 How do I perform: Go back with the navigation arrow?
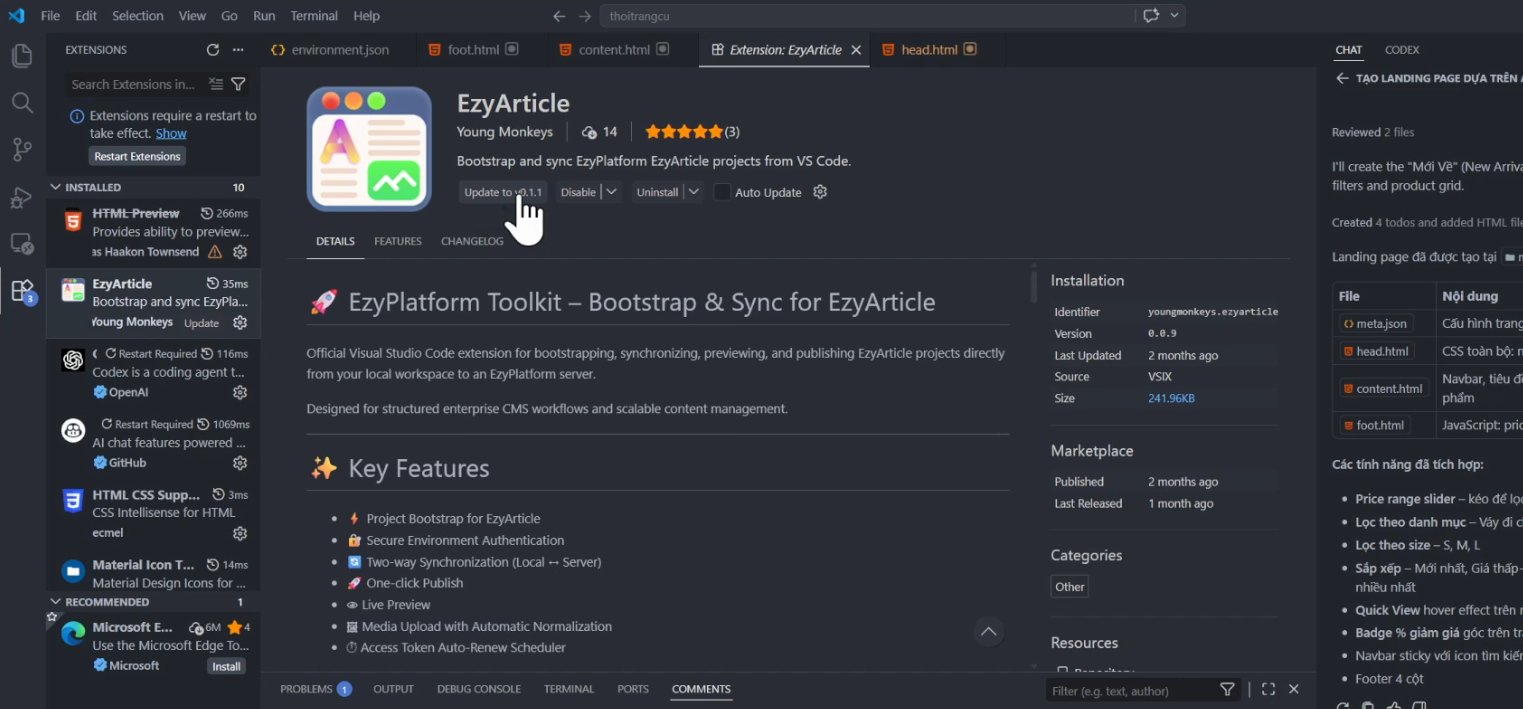[559, 16]
